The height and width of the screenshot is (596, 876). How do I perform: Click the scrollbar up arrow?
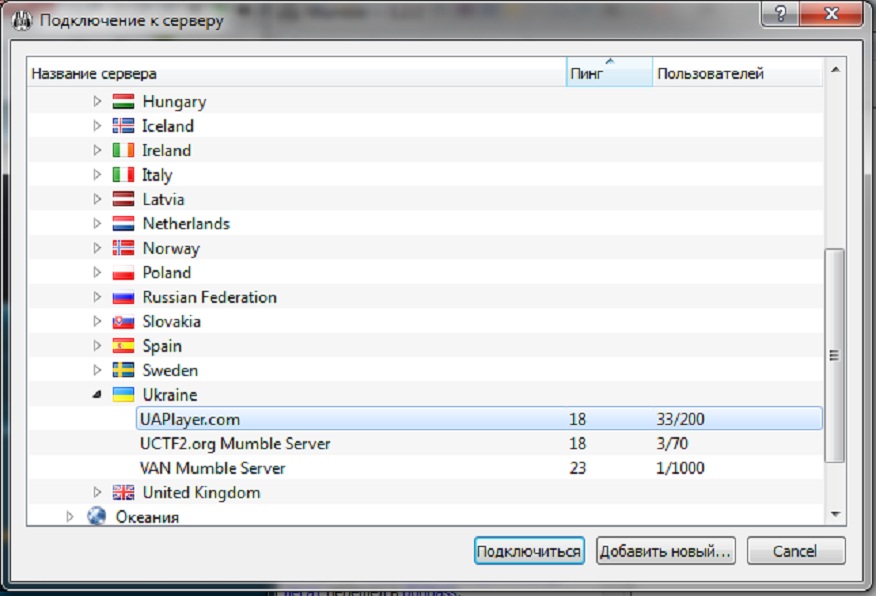(835, 70)
